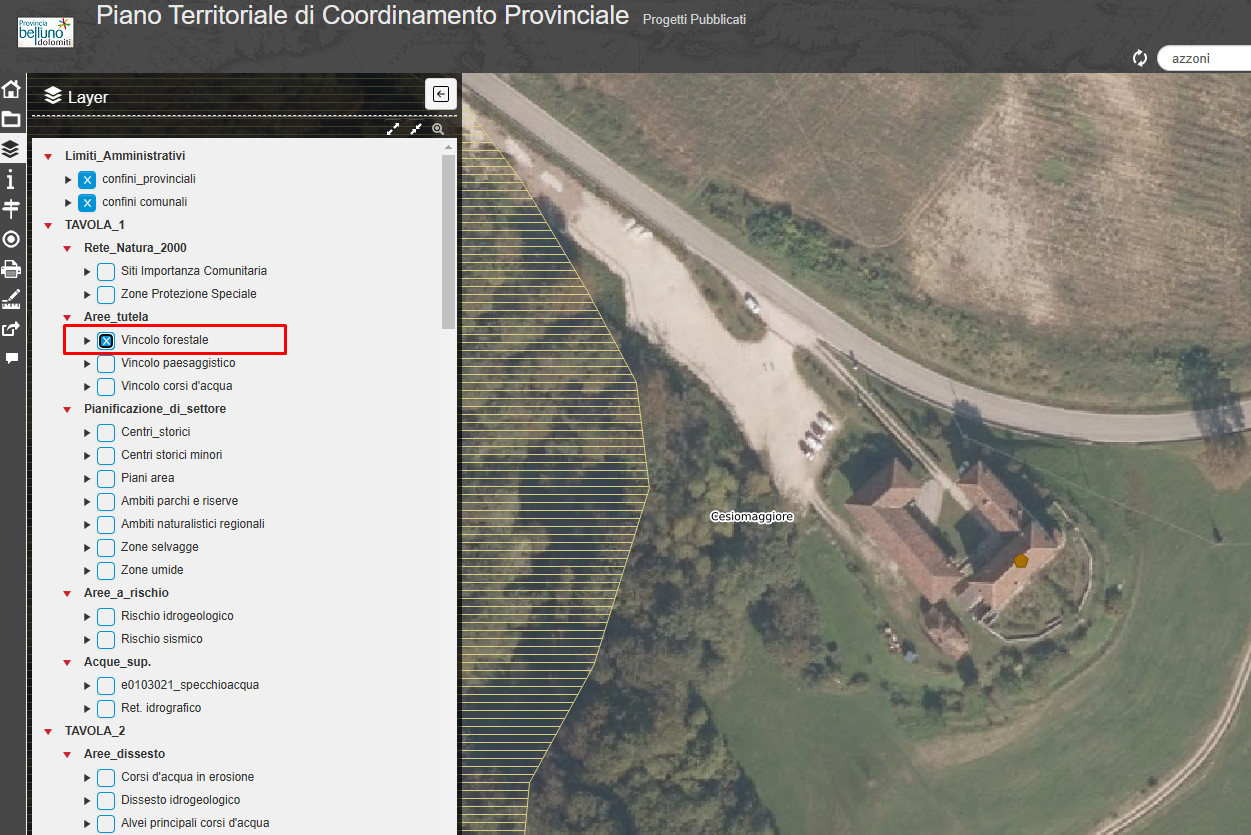The image size is (1251, 835).
Task: Click the magnifier icon in the Layer toolbar
Action: click(438, 129)
